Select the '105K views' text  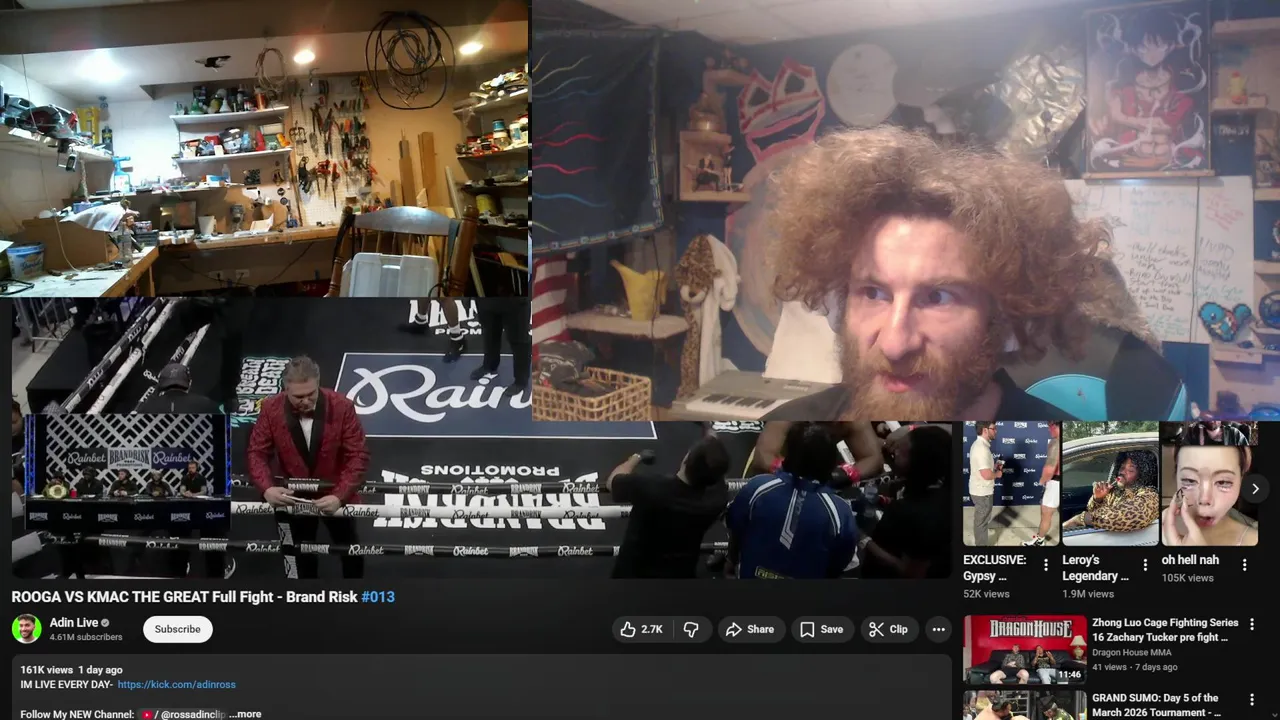1187,578
